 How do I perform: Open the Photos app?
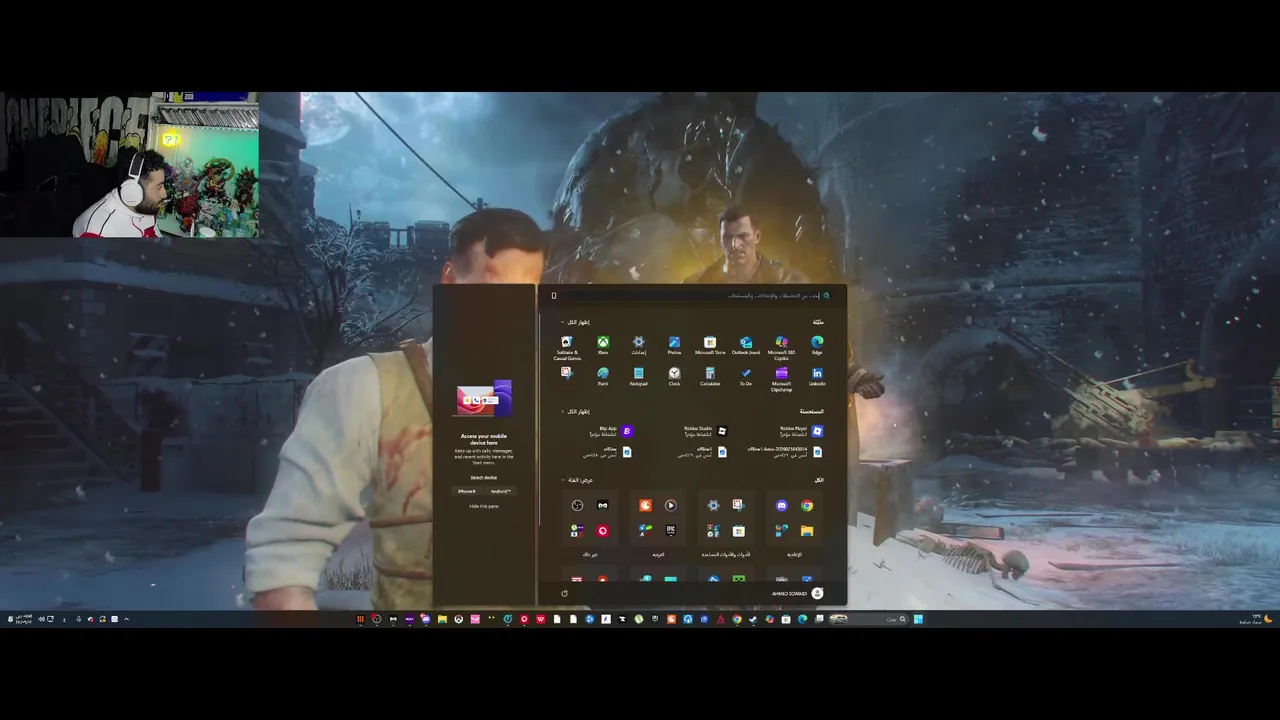point(674,345)
